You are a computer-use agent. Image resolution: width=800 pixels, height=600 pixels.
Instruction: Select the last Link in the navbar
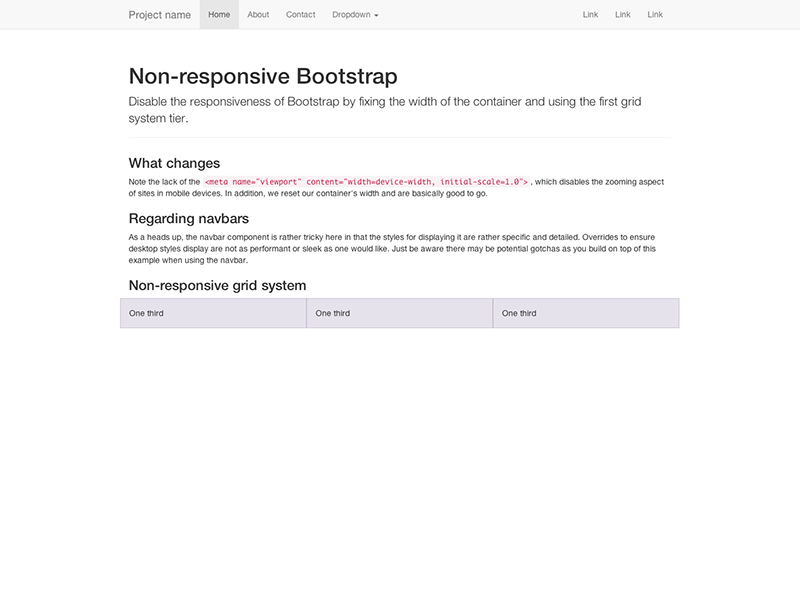(x=654, y=15)
